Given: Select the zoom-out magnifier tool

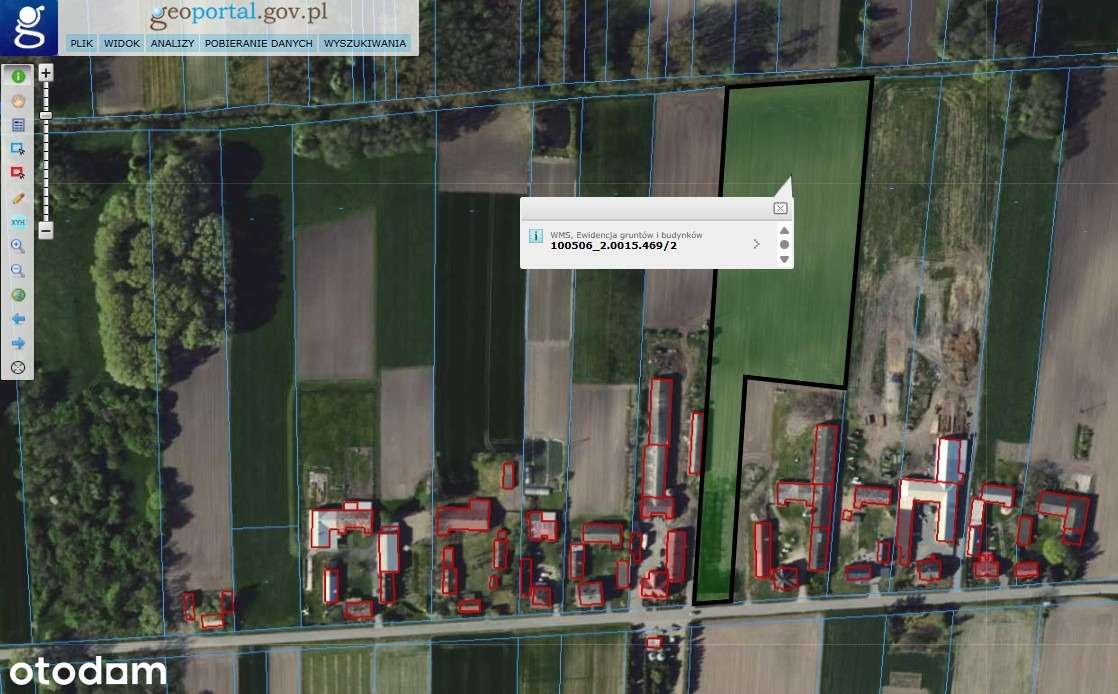Looking at the screenshot, I should point(18,270).
